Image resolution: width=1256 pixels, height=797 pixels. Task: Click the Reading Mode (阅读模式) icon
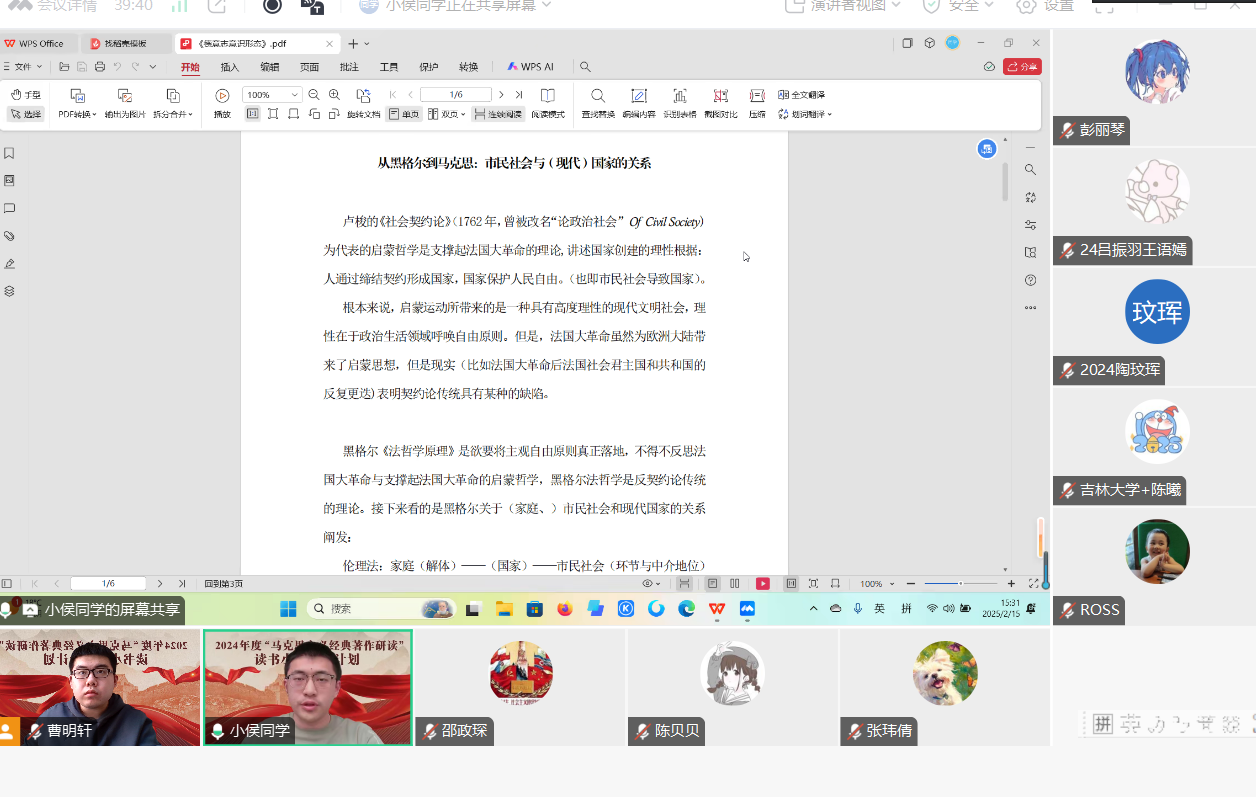coord(547,96)
